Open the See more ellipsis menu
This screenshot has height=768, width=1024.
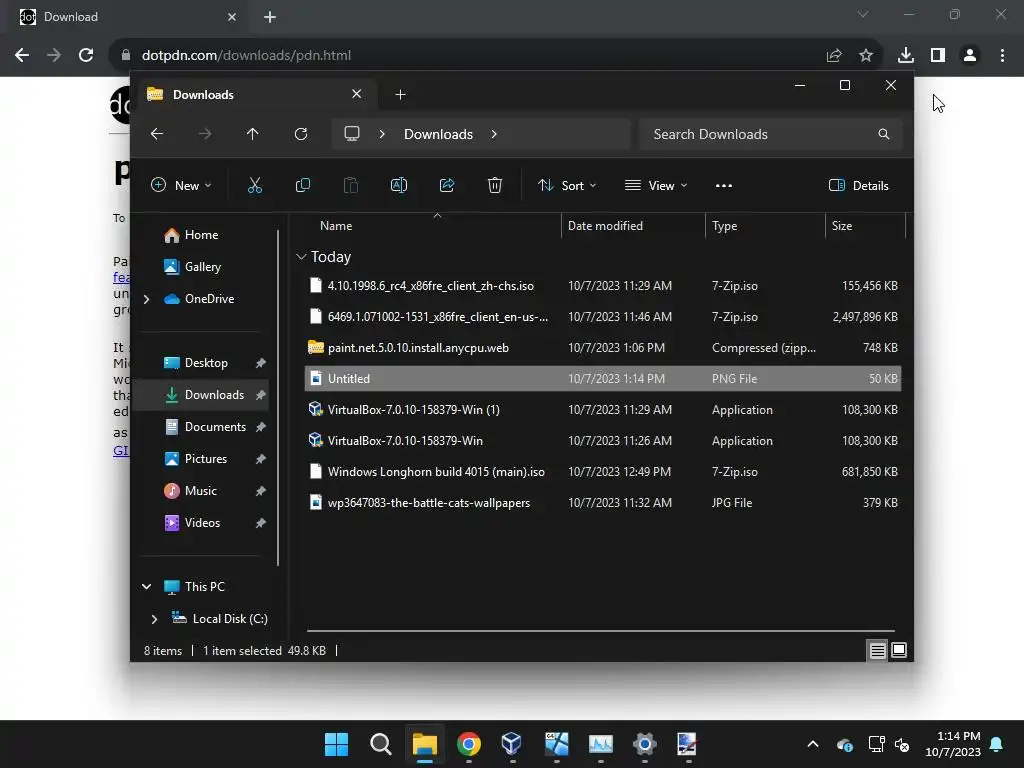pos(724,185)
